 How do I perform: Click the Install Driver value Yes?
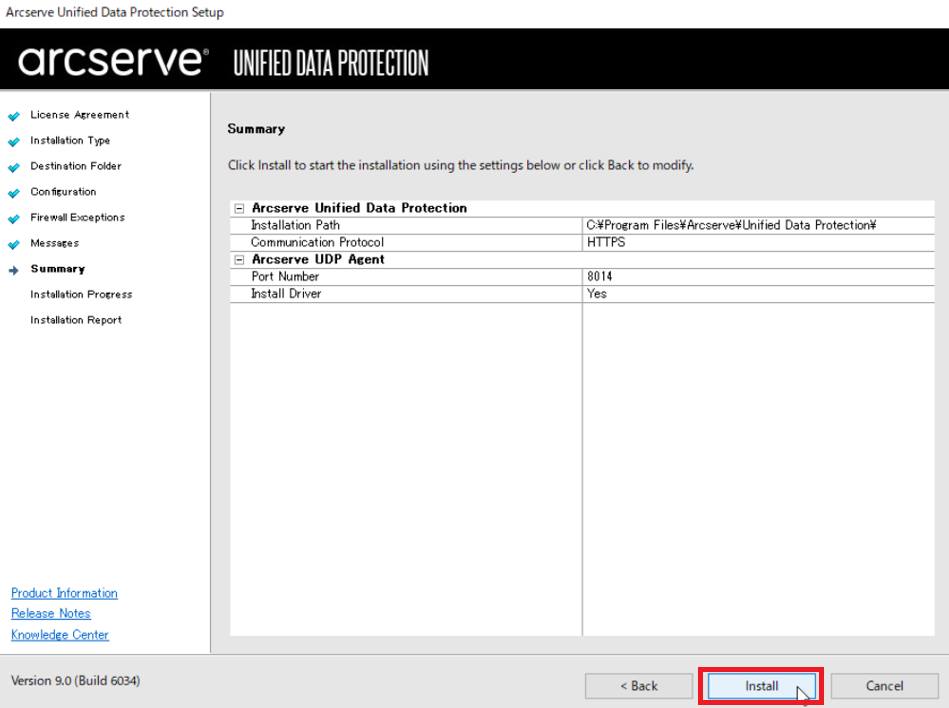[x=597, y=293]
